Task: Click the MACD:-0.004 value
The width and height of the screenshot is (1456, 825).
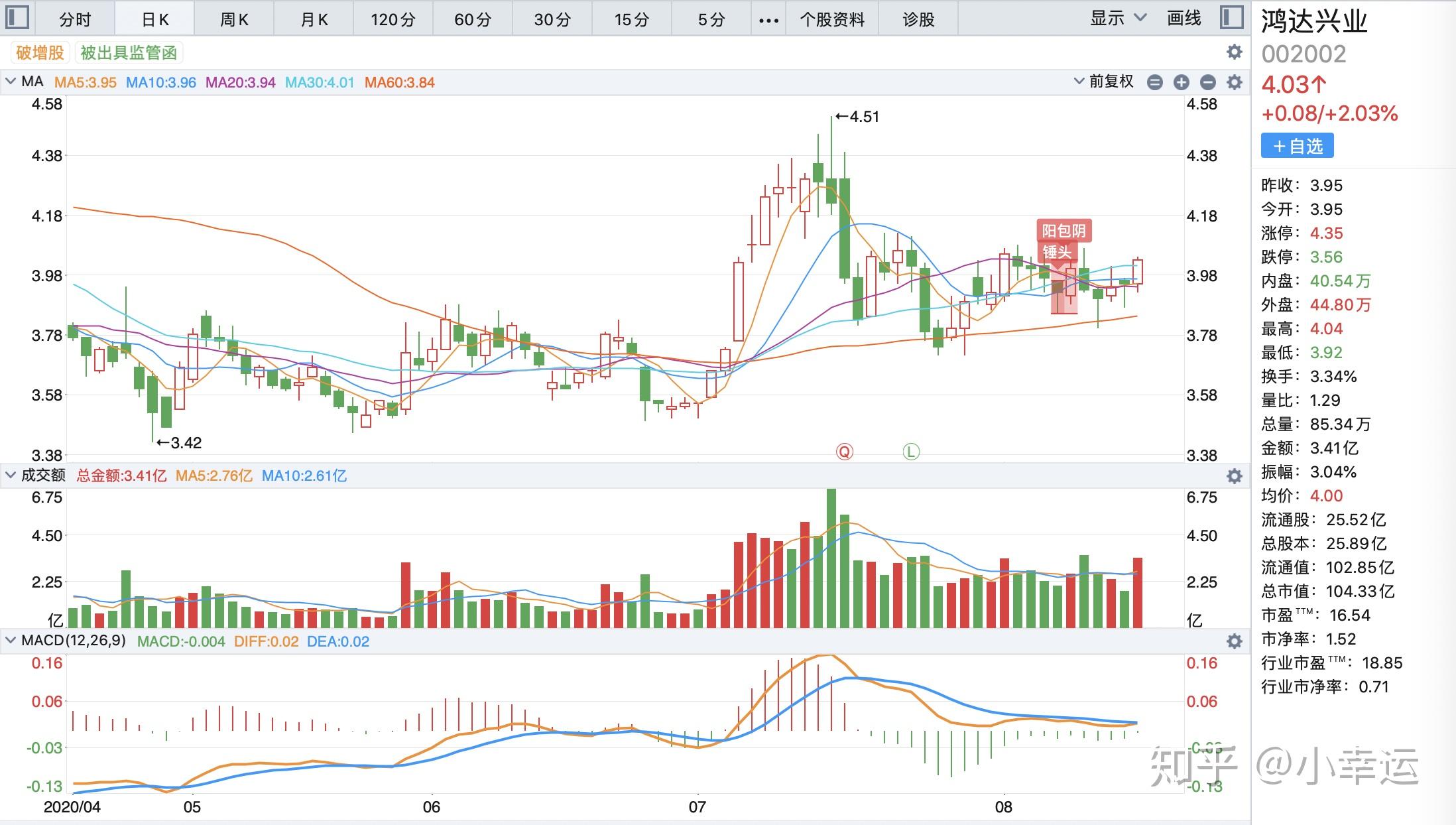Action: (x=181, y=641)
